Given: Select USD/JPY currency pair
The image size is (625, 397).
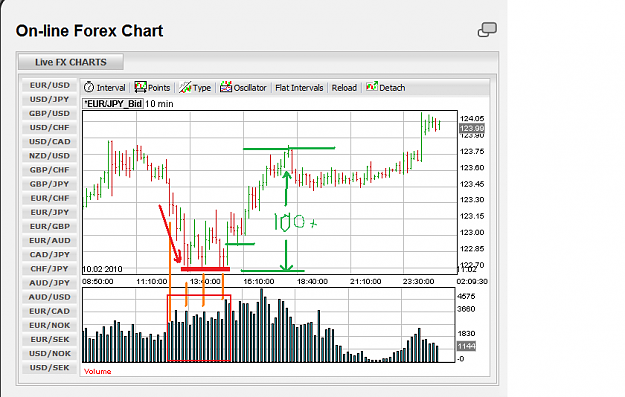Looking at the screenshot, I should pyautogui.click(x=49, y=99).
